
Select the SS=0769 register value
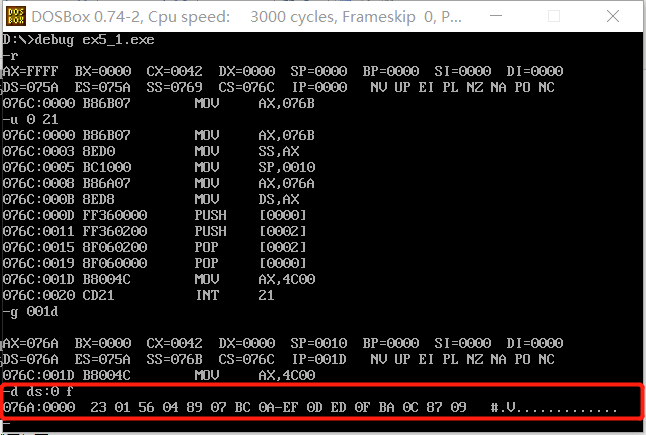[x=174, y=87]
